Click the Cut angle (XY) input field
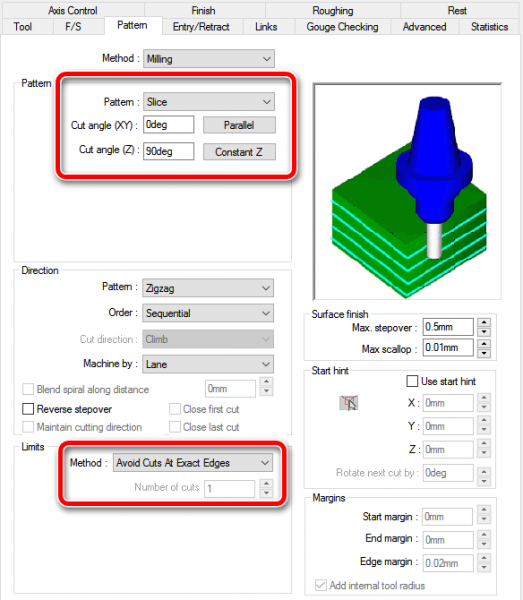The width and height of the screenshot is (523, 600). [x=168, y=125]
